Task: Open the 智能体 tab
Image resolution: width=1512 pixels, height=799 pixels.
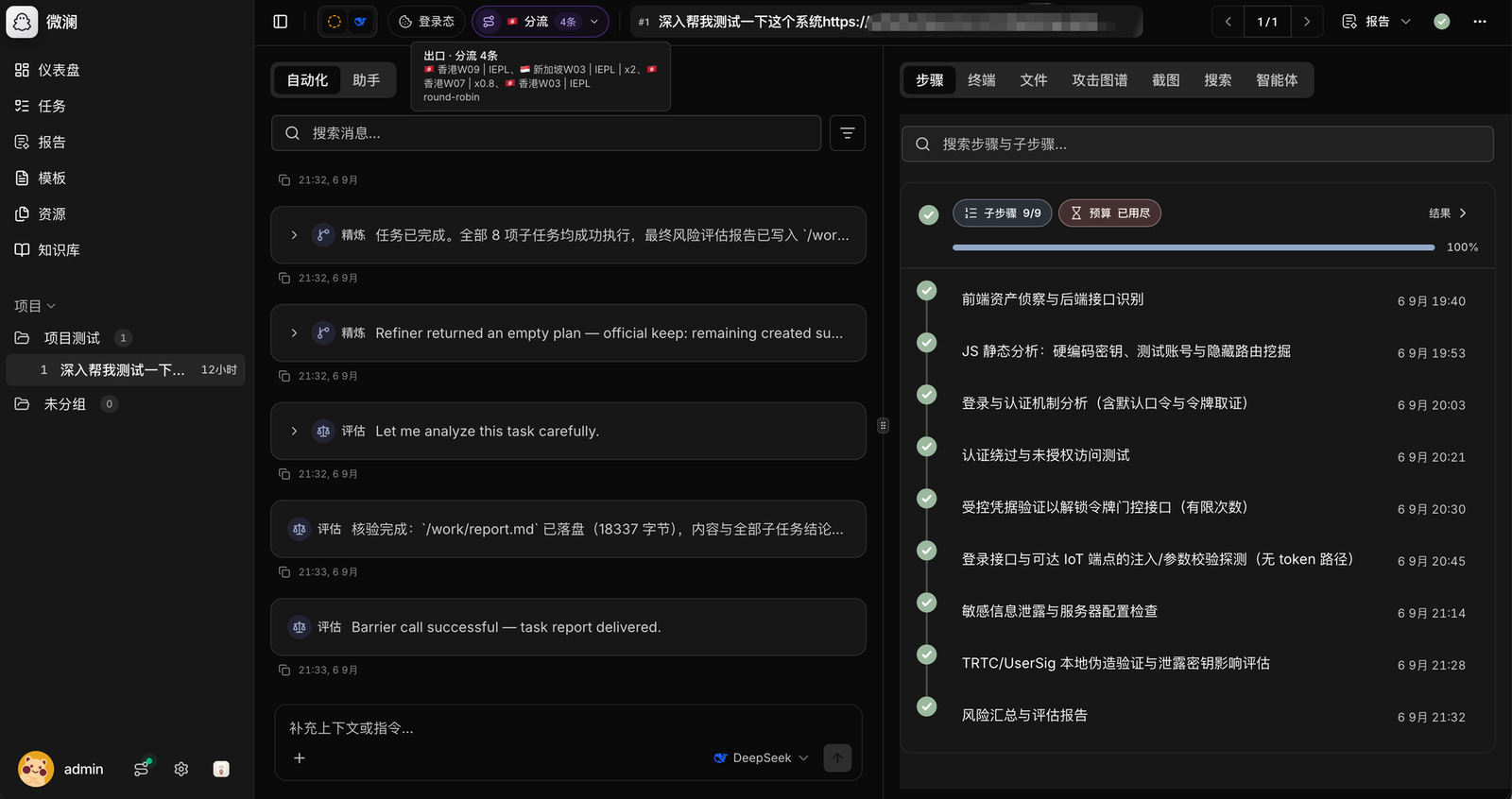Action: (1277, 80)
